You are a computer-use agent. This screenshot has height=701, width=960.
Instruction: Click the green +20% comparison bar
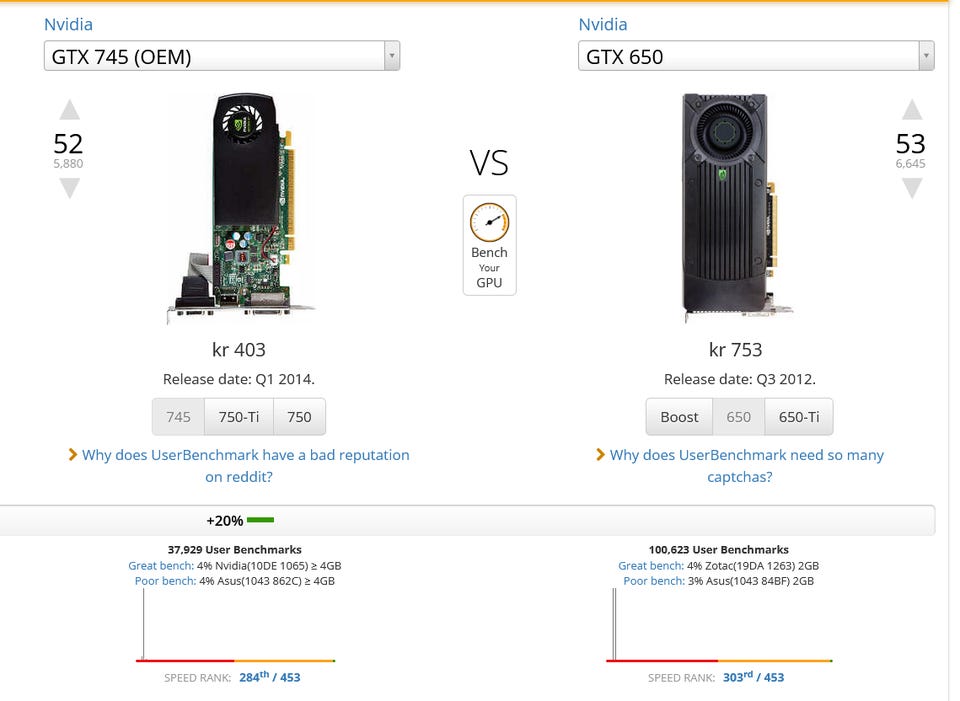tap(260, 520)
